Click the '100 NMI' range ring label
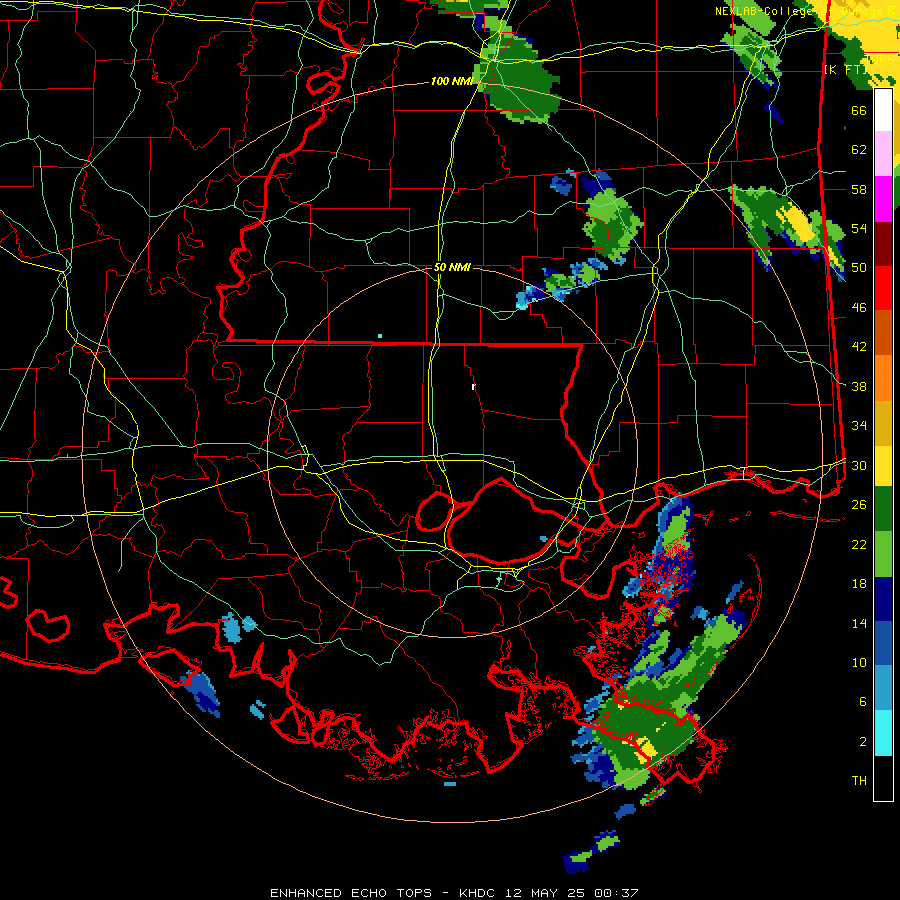The height and width of the screenshot is (900, 900). tap(451, 82)
